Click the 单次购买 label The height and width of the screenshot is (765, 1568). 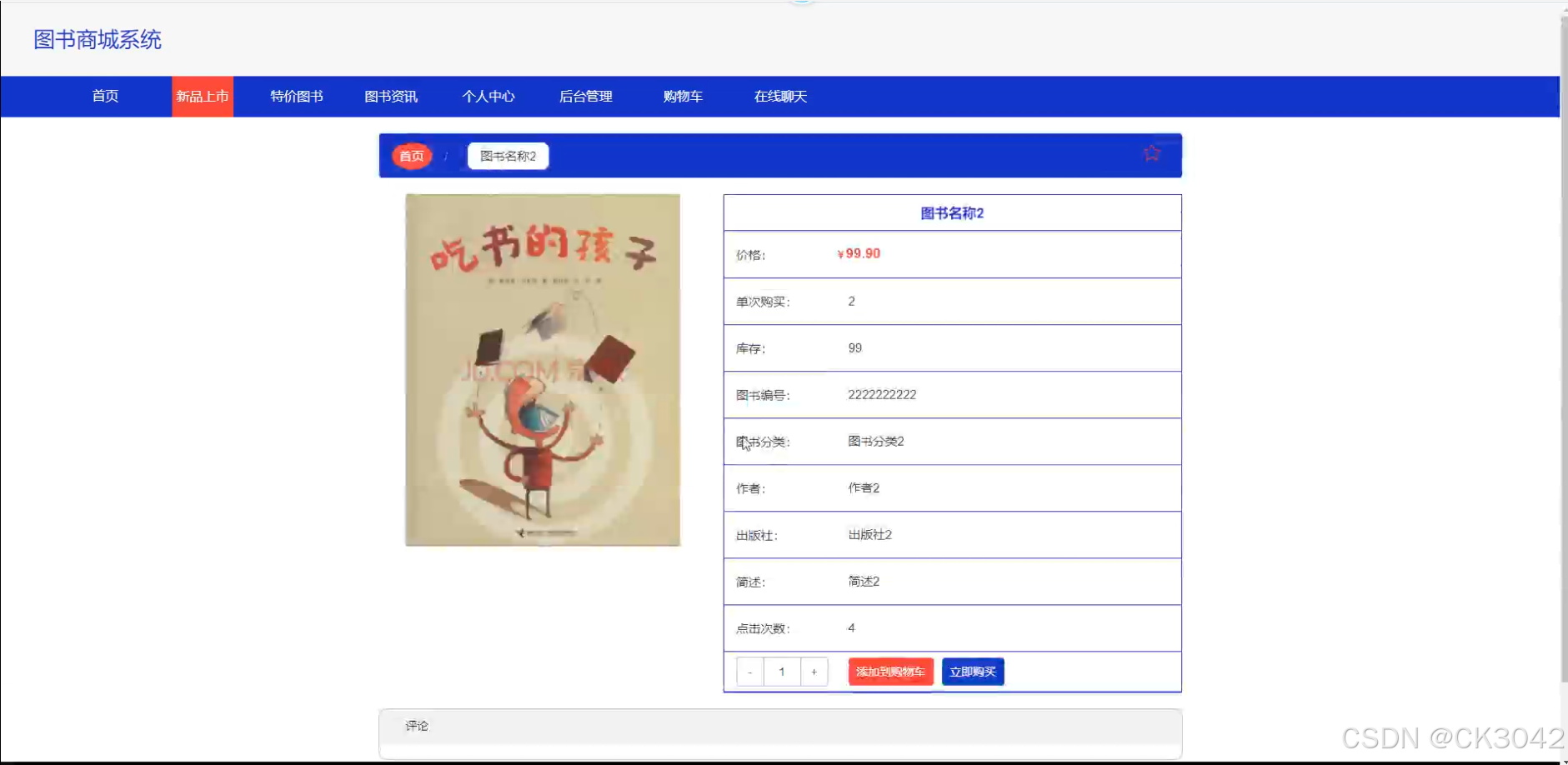(763, 302)
